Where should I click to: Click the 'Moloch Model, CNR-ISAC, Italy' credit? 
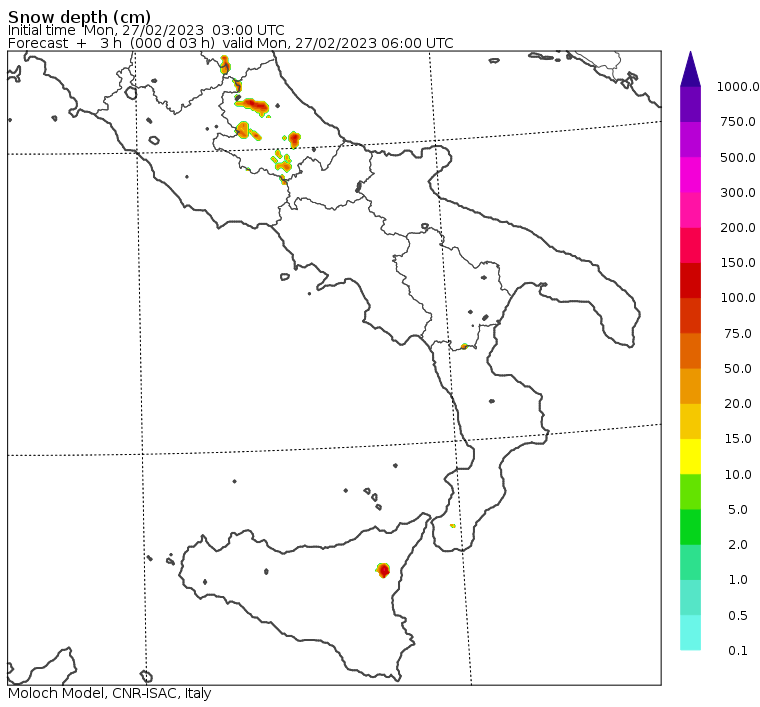[110, 693]
